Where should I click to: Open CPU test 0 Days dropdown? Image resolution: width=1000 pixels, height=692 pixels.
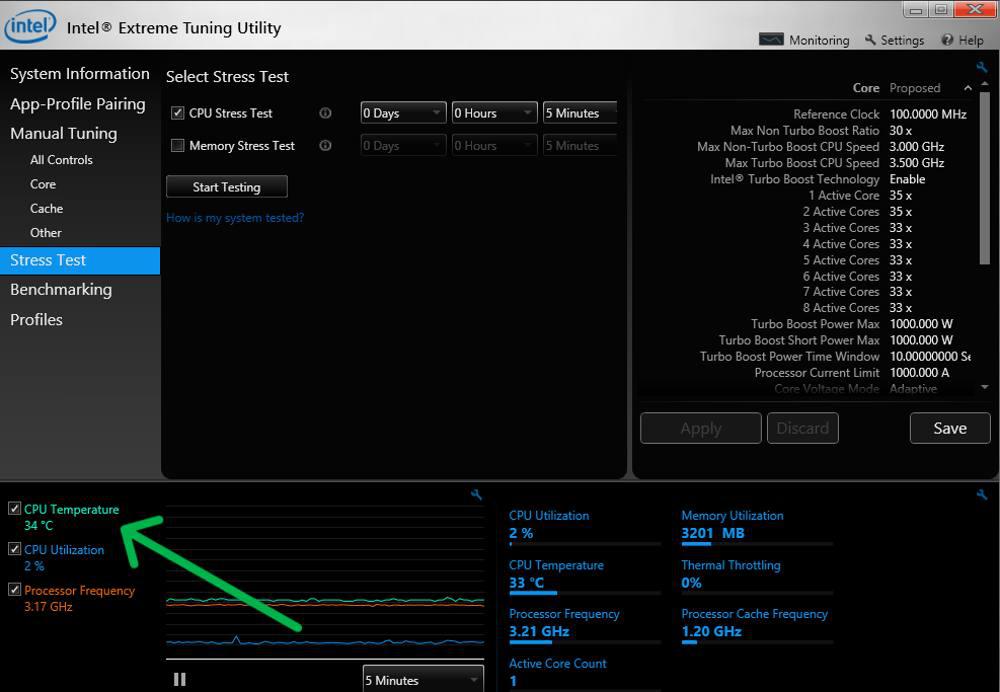(x=403, y=113)
